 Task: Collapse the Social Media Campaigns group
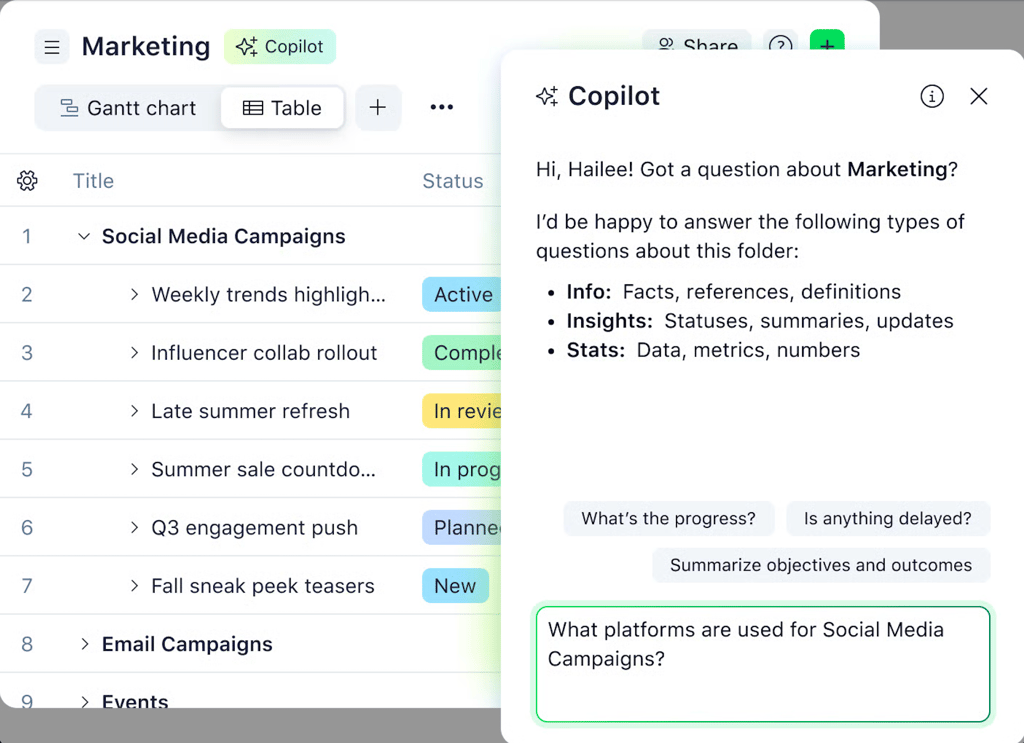coord(84,237)
